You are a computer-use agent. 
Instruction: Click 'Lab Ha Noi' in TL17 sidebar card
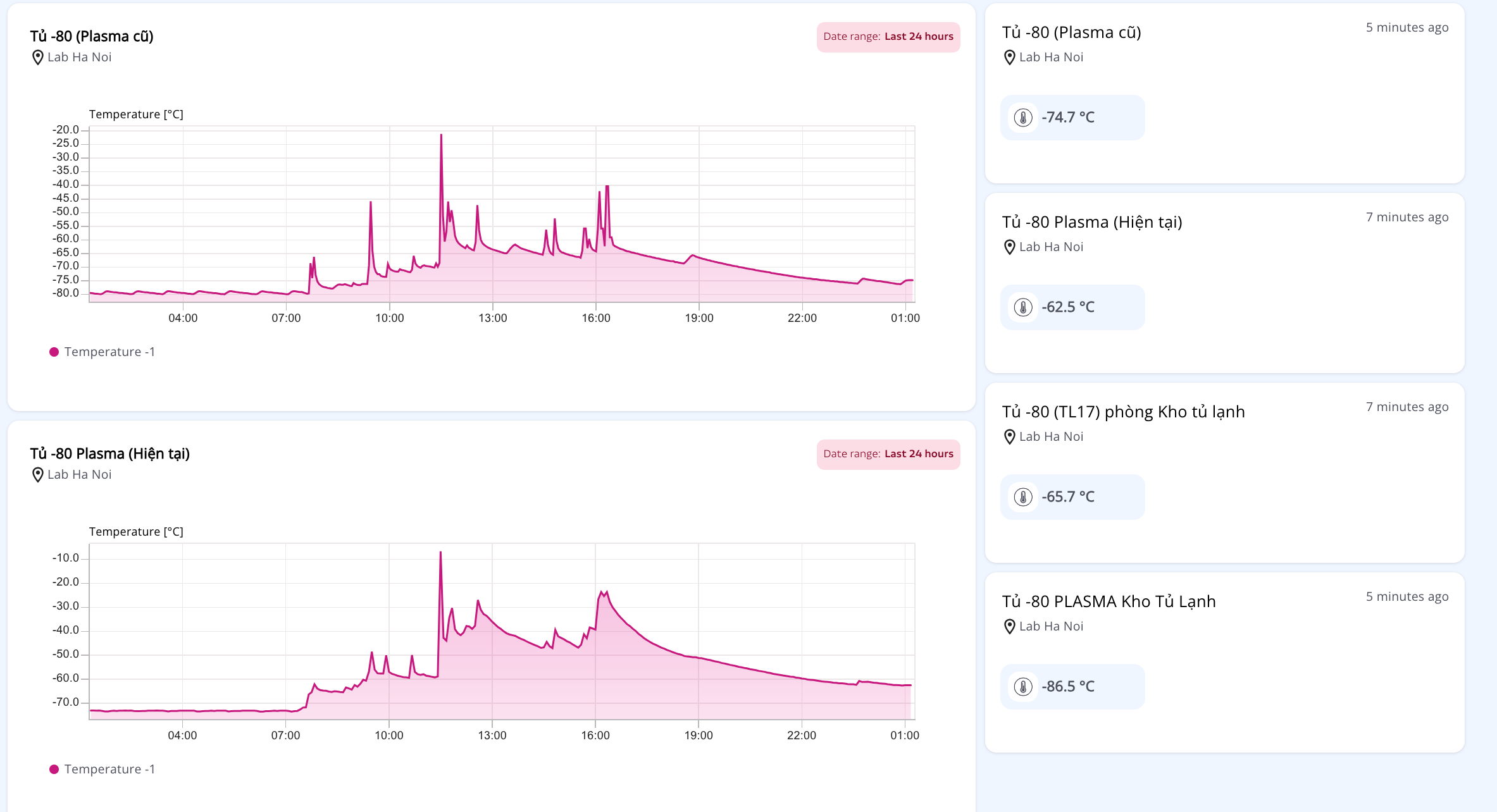[1052, 437]
